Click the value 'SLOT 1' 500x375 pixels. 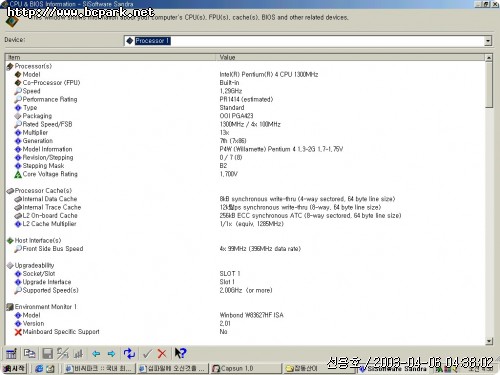pyautogui.click(x=230, y=274)
